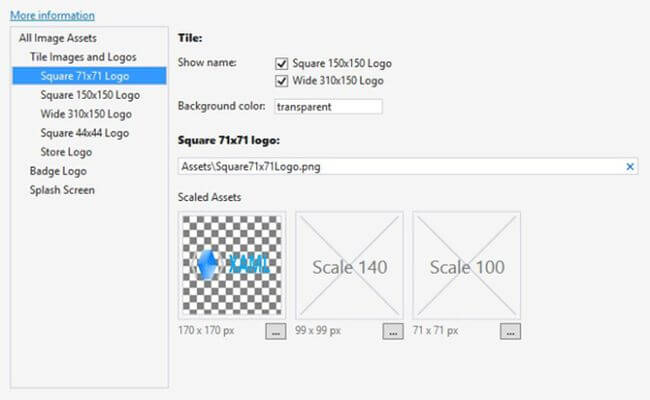
Task: Select Square 71x71 Logo tree item
Action: click(89, 76)
